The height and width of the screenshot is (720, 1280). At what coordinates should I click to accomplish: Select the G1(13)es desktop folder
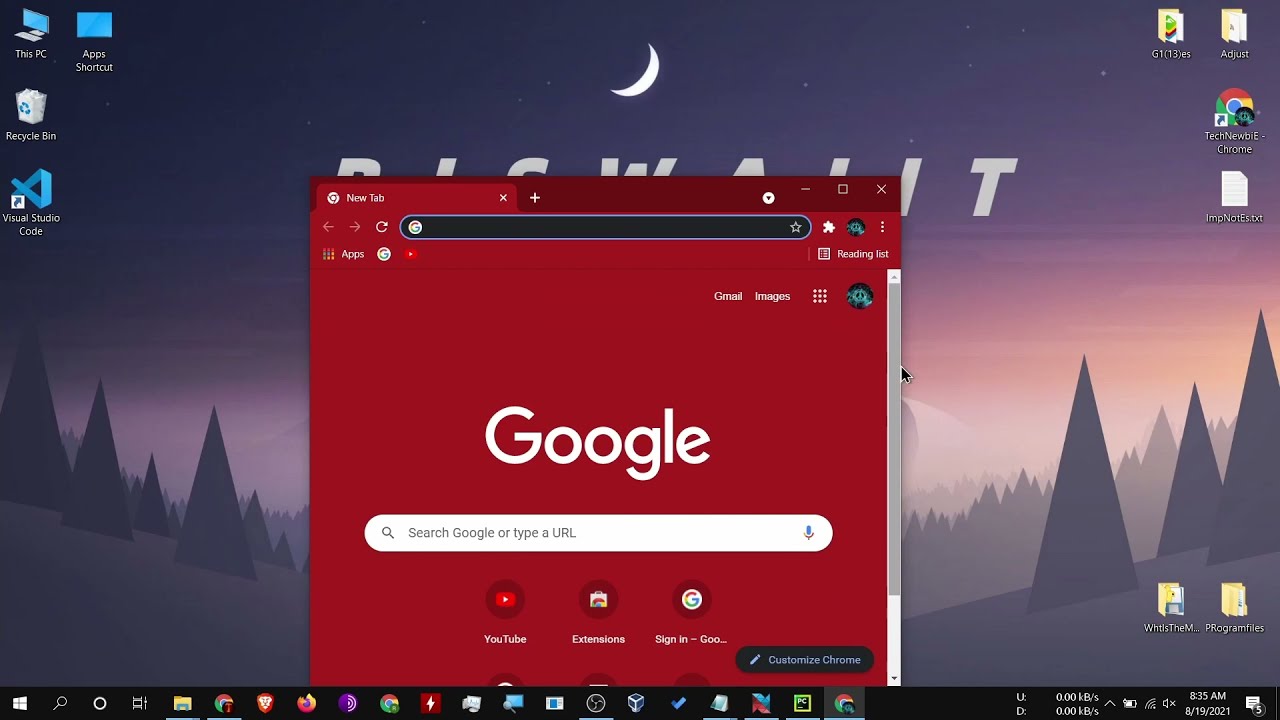coord(1171,34)
